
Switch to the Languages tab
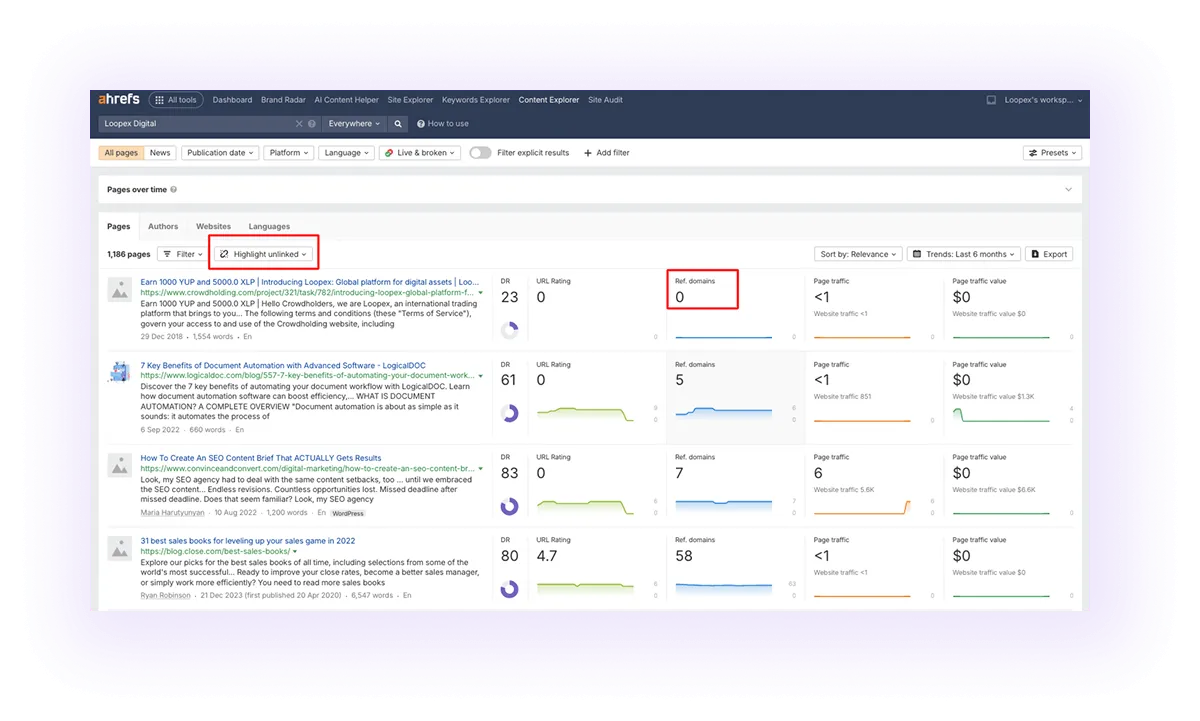(269, 227)
